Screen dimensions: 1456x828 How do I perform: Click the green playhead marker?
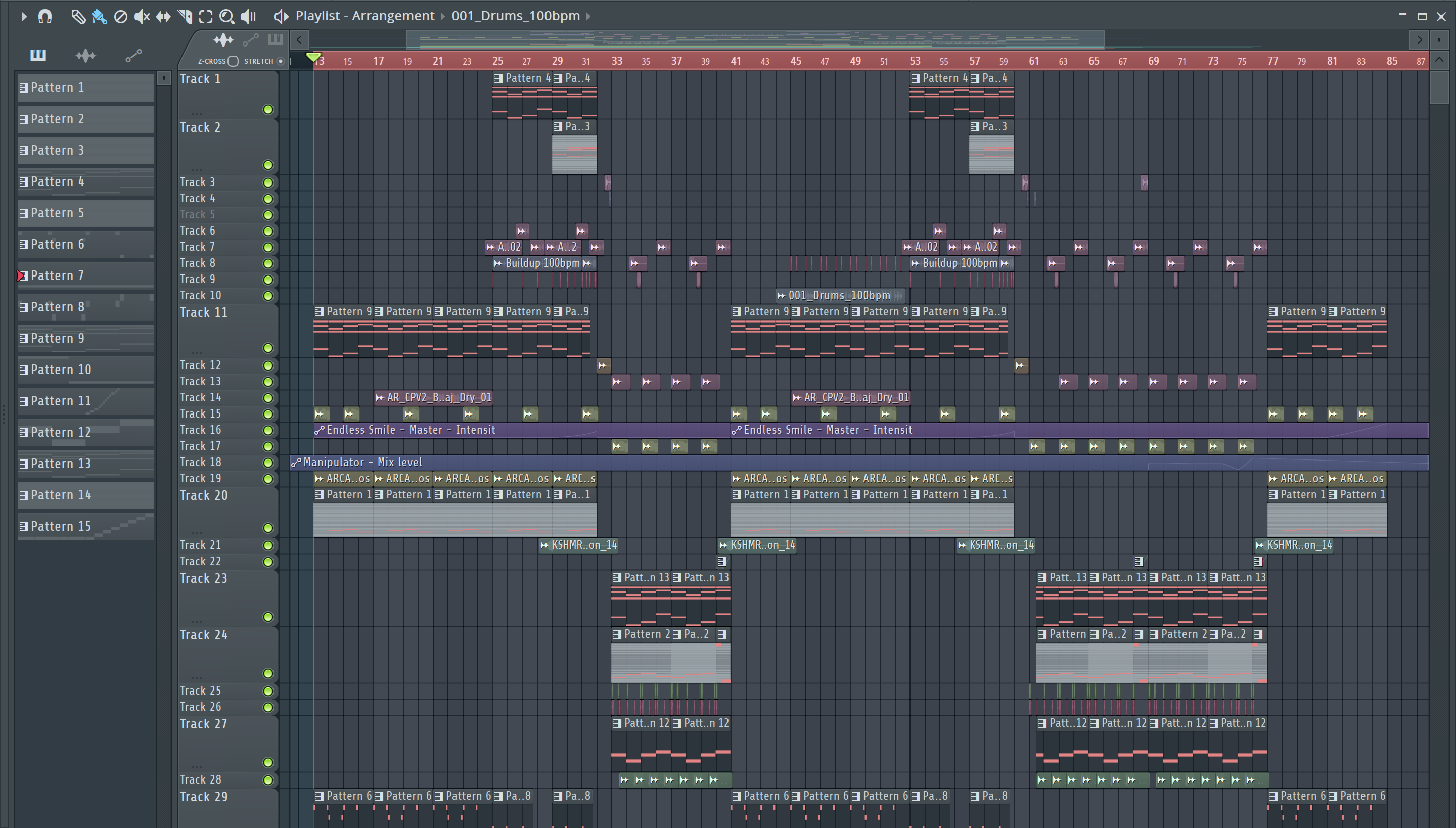click(313, 57)
